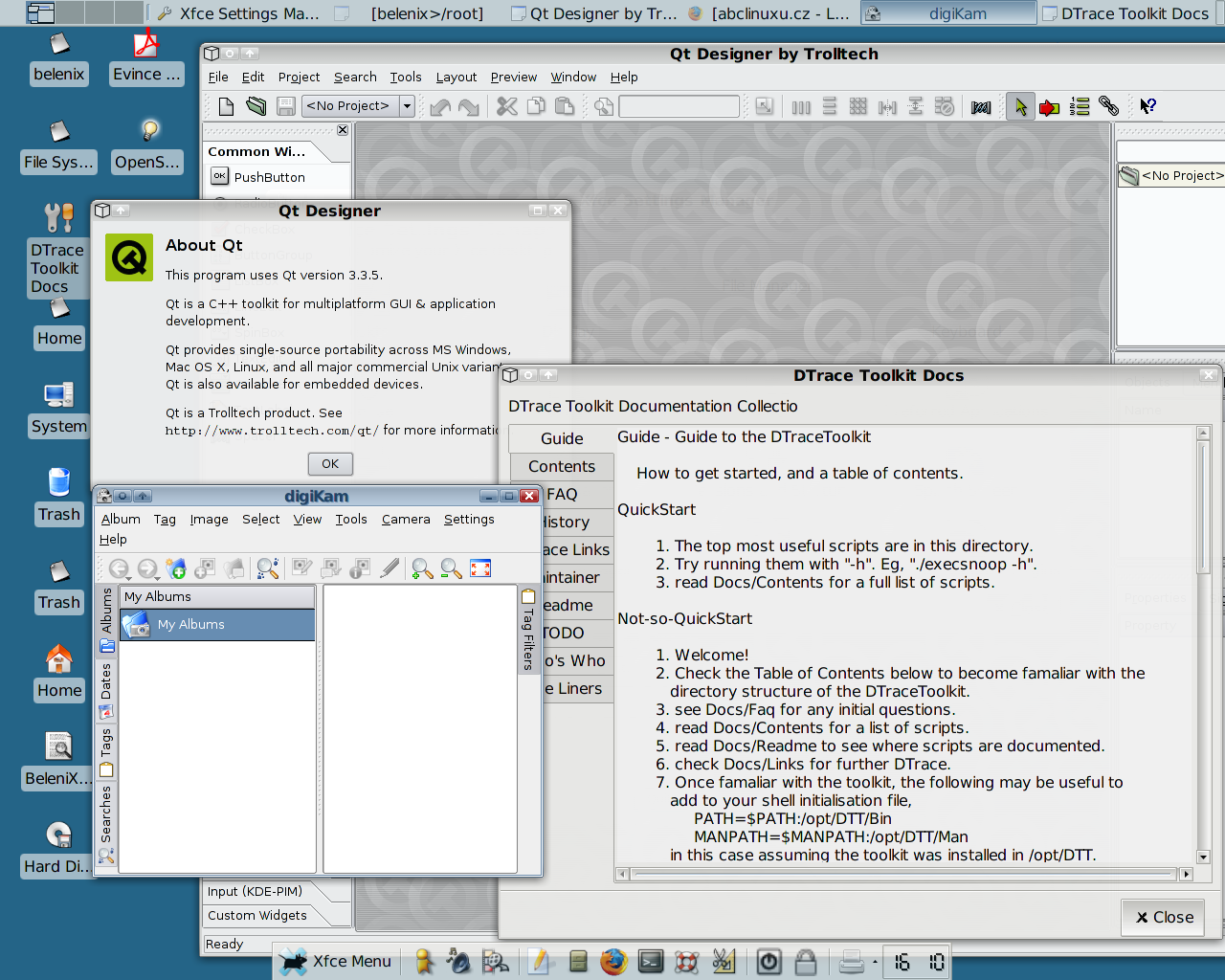Open digiKam Dates sidebar tab
This screenshot has height=980, width=1225.
point(106,689)
